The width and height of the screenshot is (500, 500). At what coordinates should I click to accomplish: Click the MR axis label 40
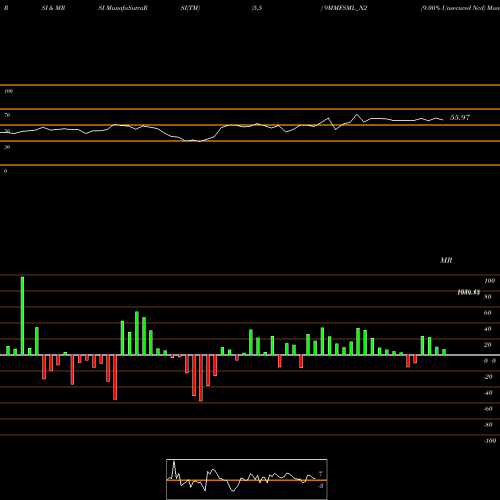(x=488, y=329)
